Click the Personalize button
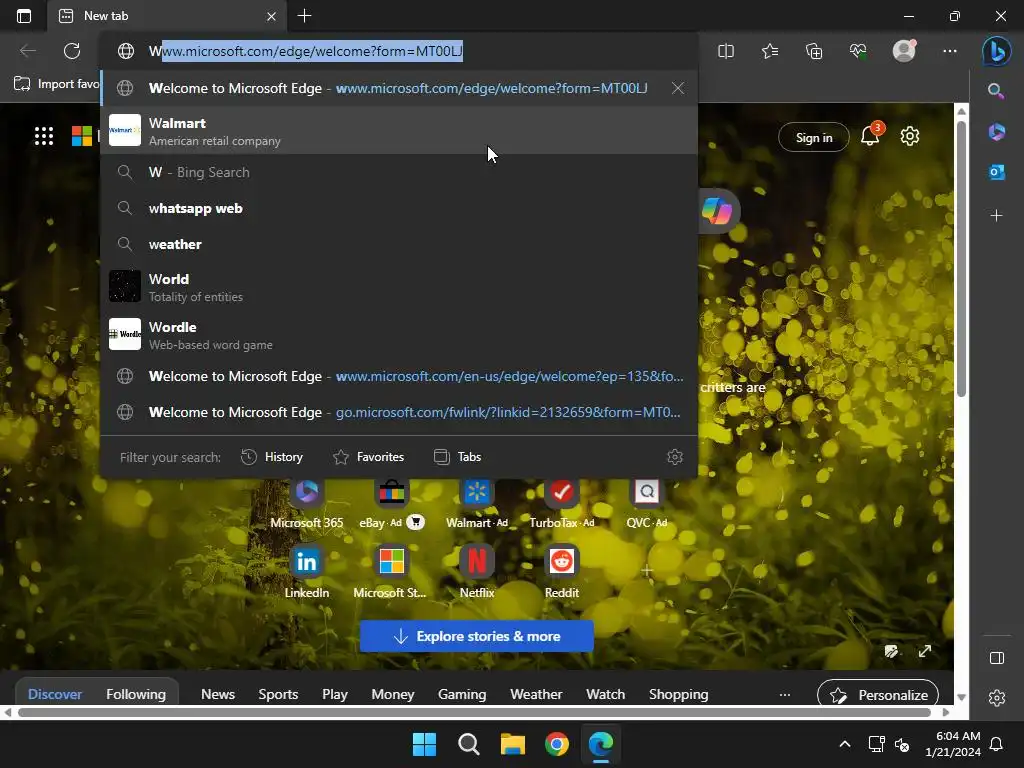This screenshot has height=768, width=1024. coord(878,695)
